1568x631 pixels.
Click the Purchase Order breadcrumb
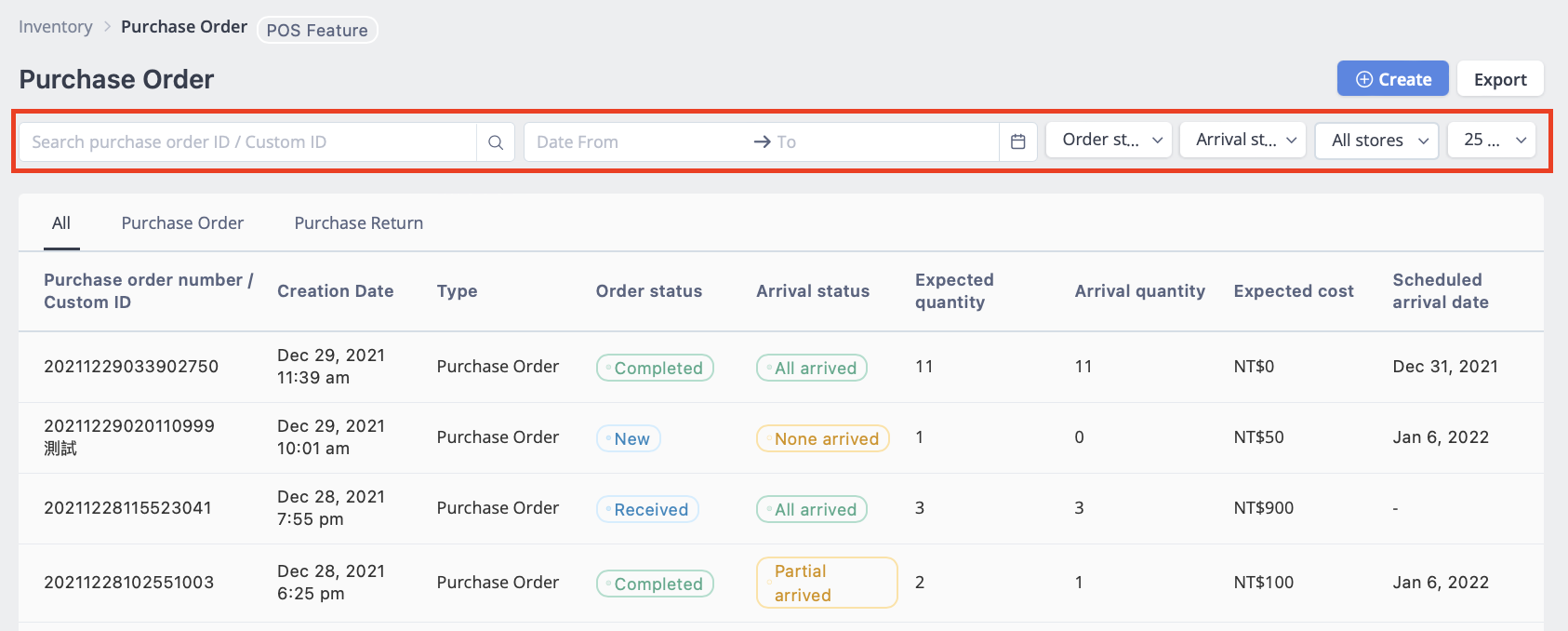pyautogui.click(x=184, y=27)
